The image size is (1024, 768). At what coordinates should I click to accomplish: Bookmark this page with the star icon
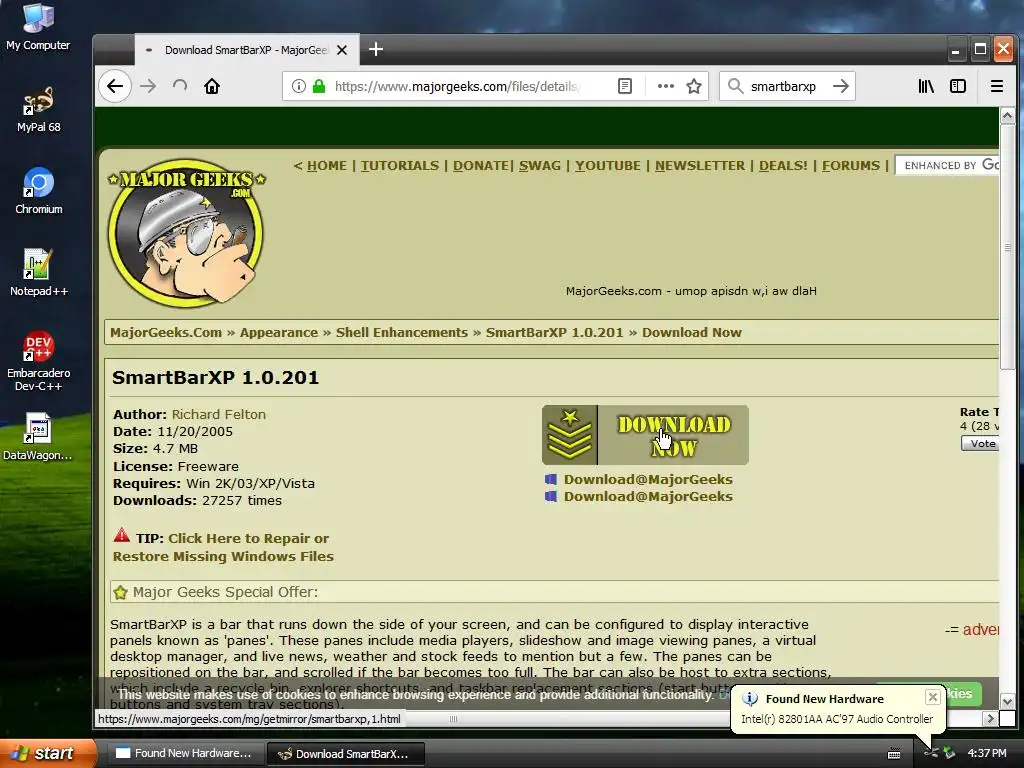(694, 86)
